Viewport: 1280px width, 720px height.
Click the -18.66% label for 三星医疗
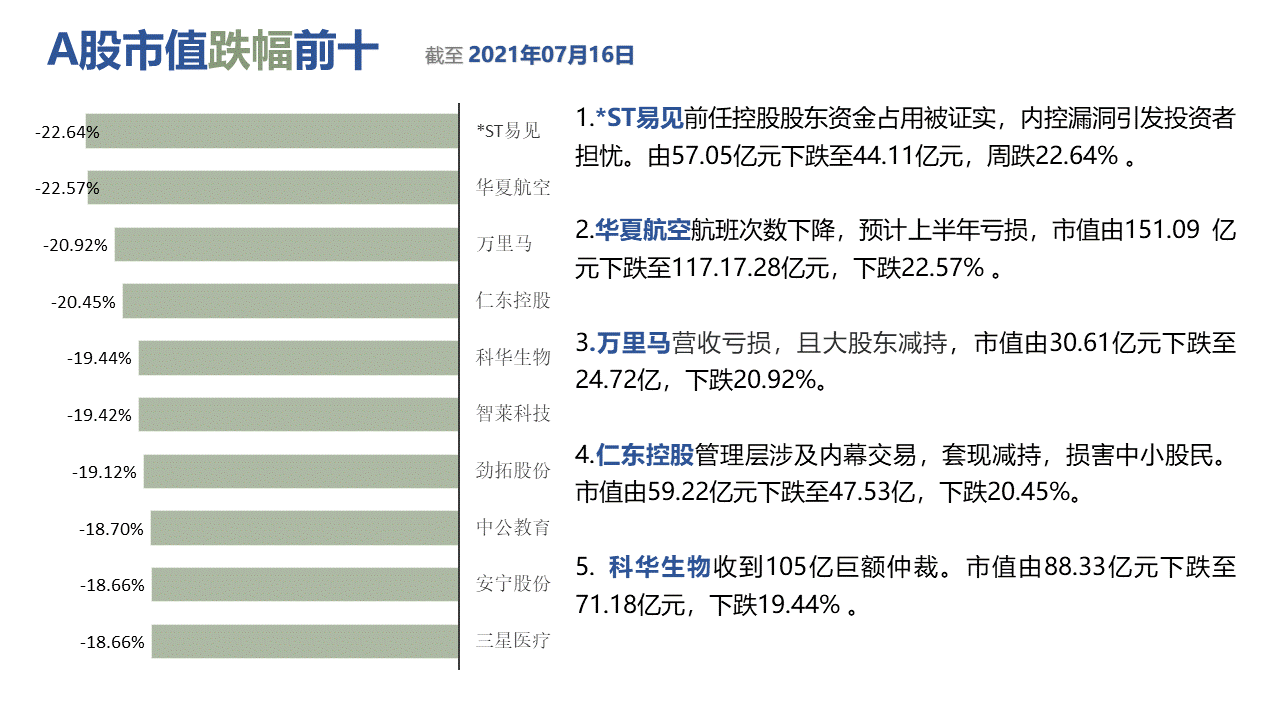[x=111, y=643]
